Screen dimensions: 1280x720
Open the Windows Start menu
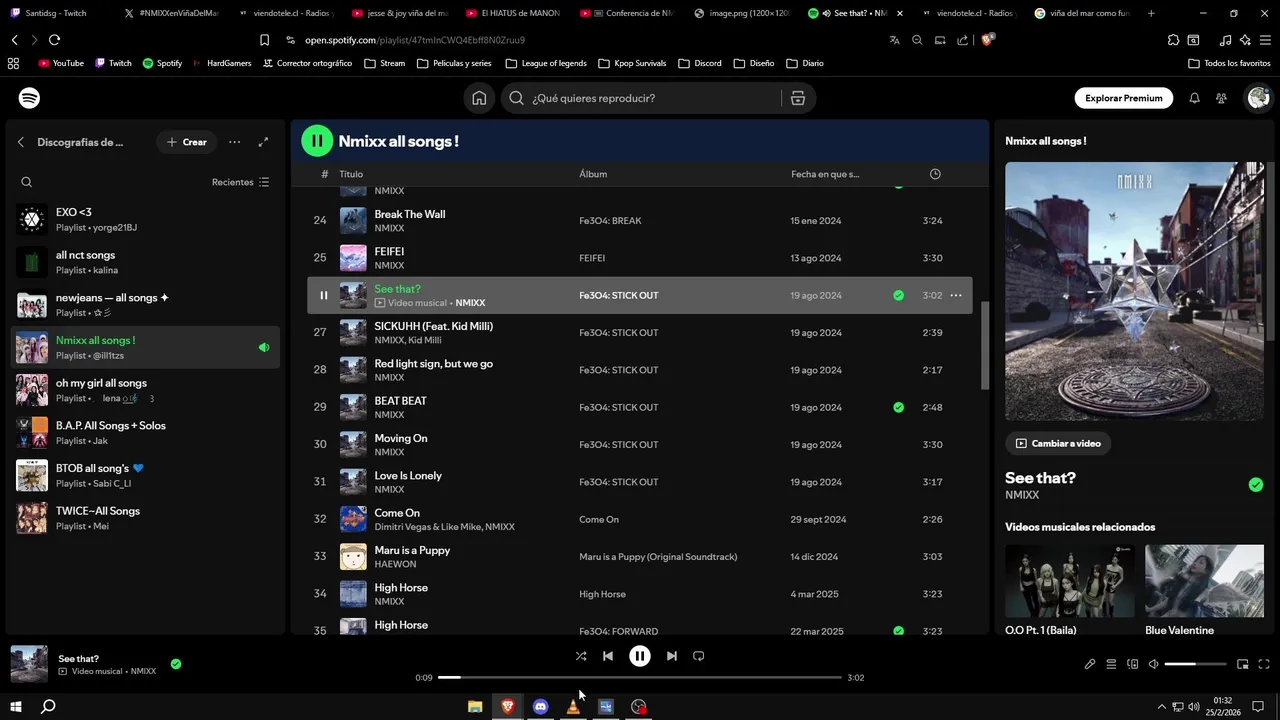15,706
